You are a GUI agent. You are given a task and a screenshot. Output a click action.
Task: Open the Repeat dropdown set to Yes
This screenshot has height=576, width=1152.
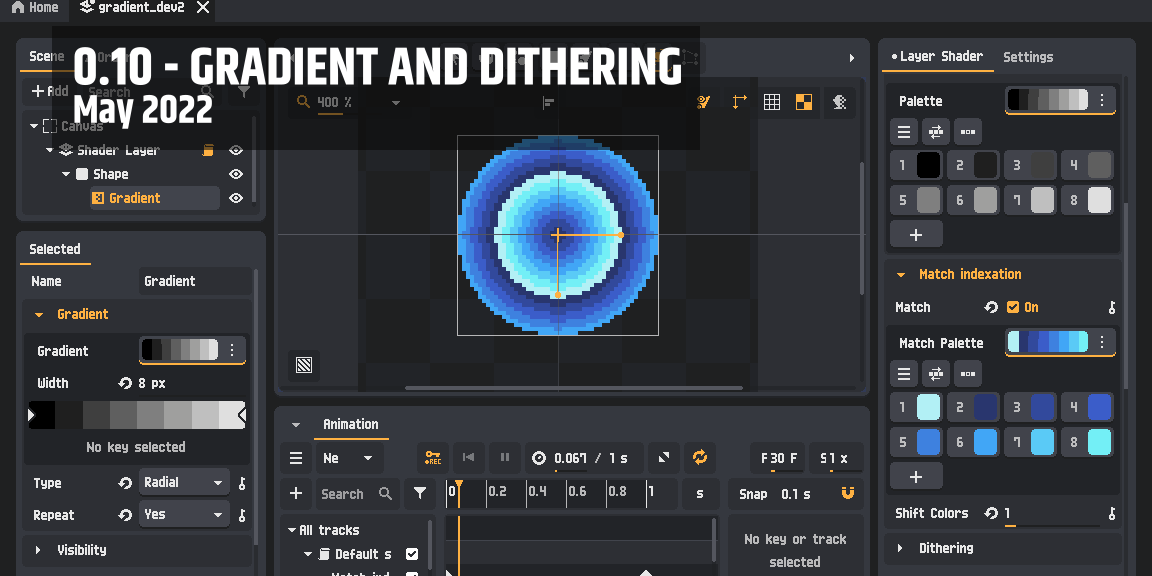pos(184,515)
